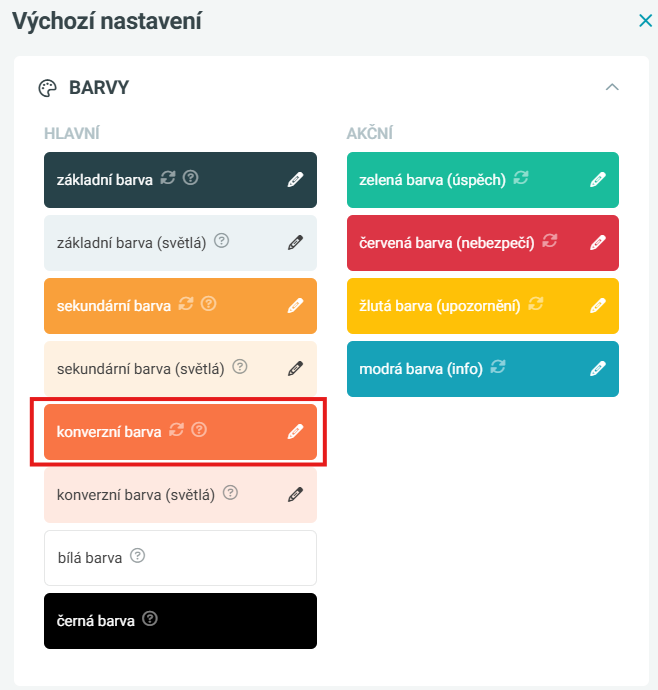The image size is (658, 690).
Task: Reset základní barva with refresh icon
Action: pos(168,178)
